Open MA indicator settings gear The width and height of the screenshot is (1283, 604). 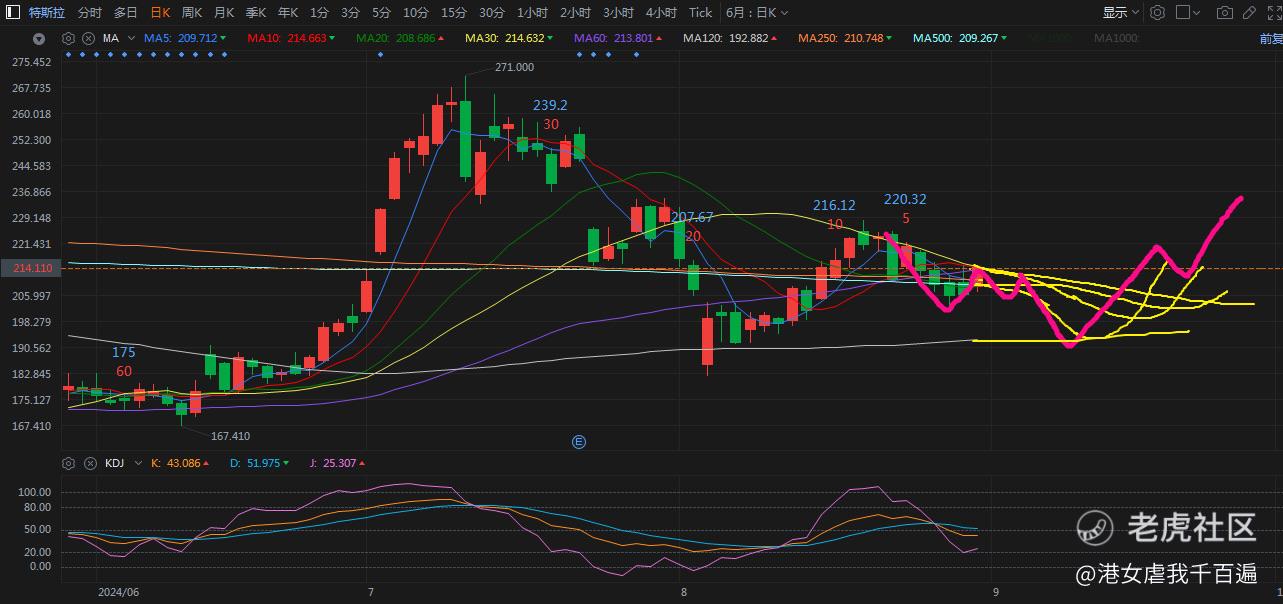pyautogui.click(x=69, y=38)
